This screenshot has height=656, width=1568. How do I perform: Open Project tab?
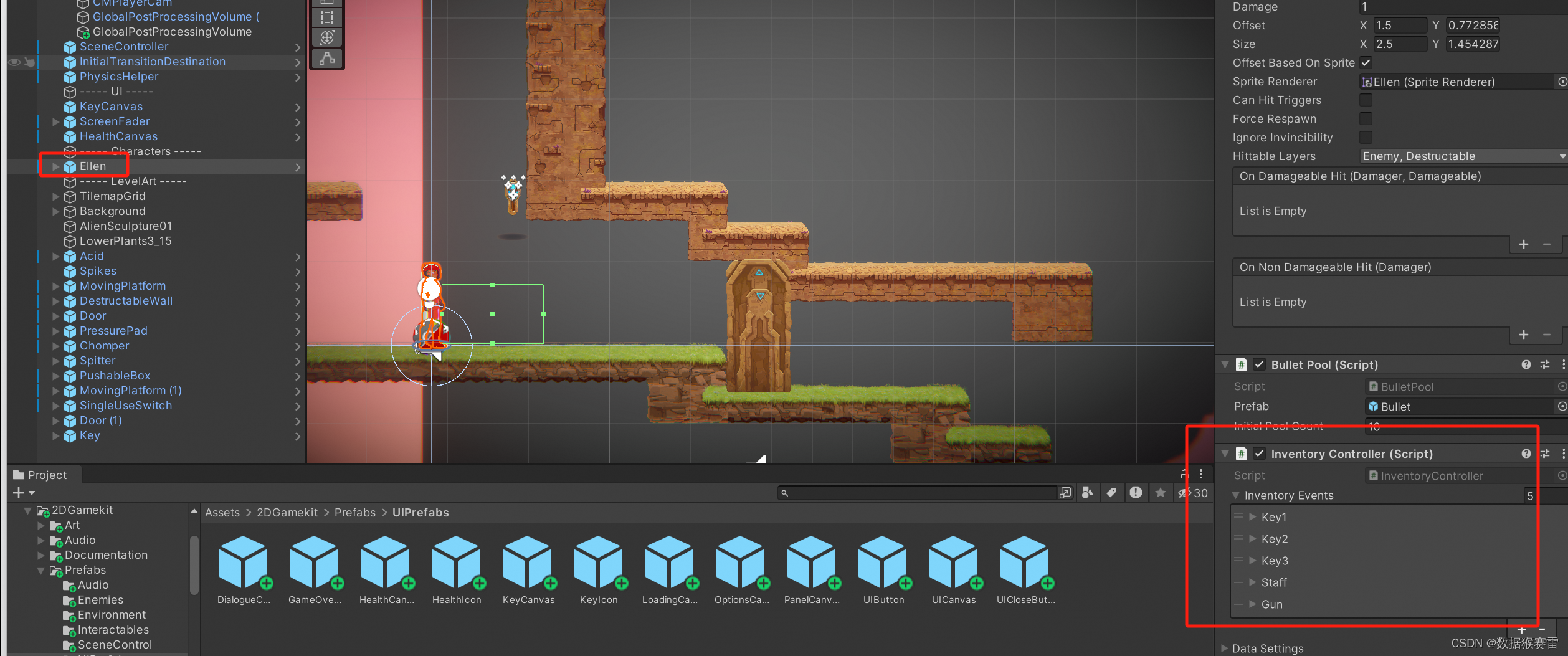(40, 475)
